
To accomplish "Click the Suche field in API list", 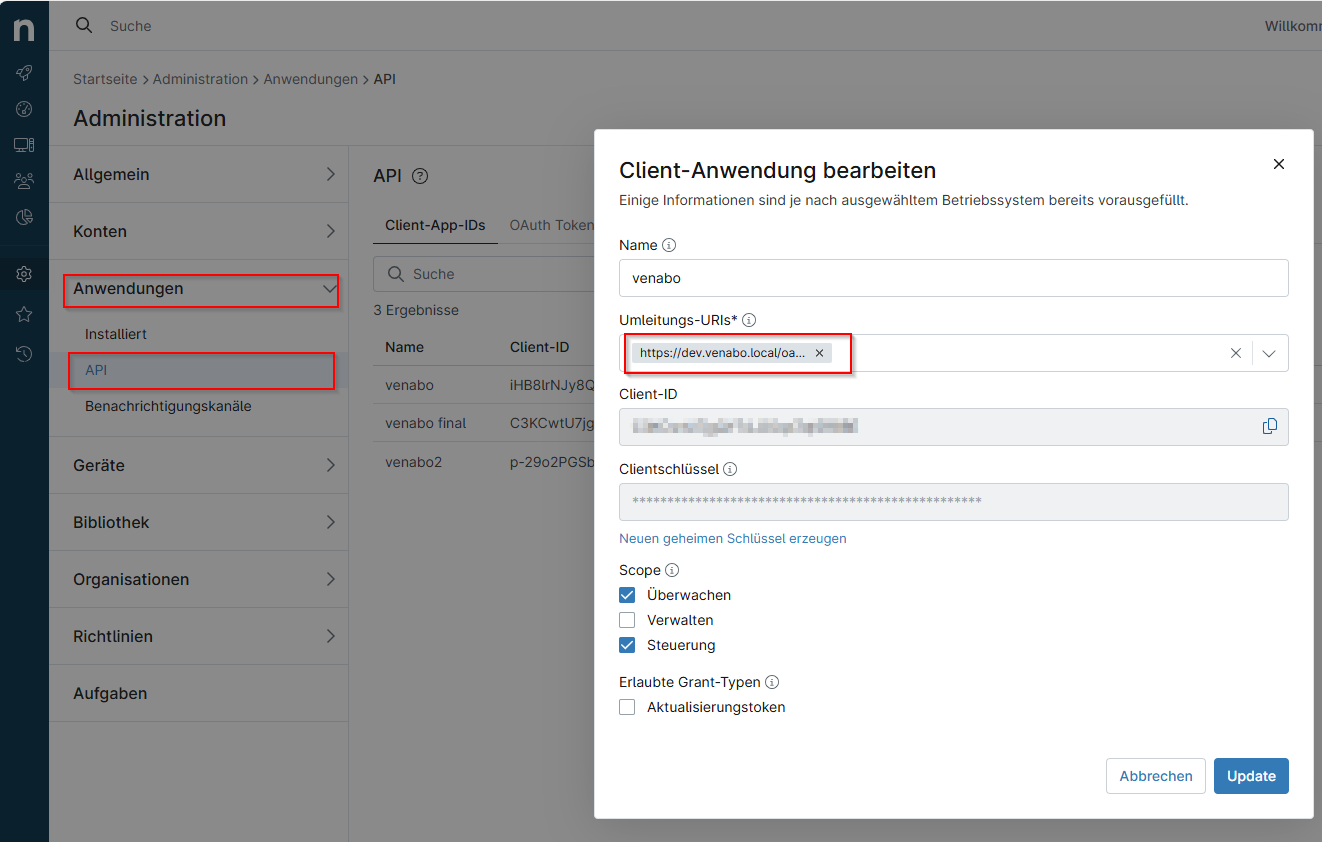I will (483, 274).
